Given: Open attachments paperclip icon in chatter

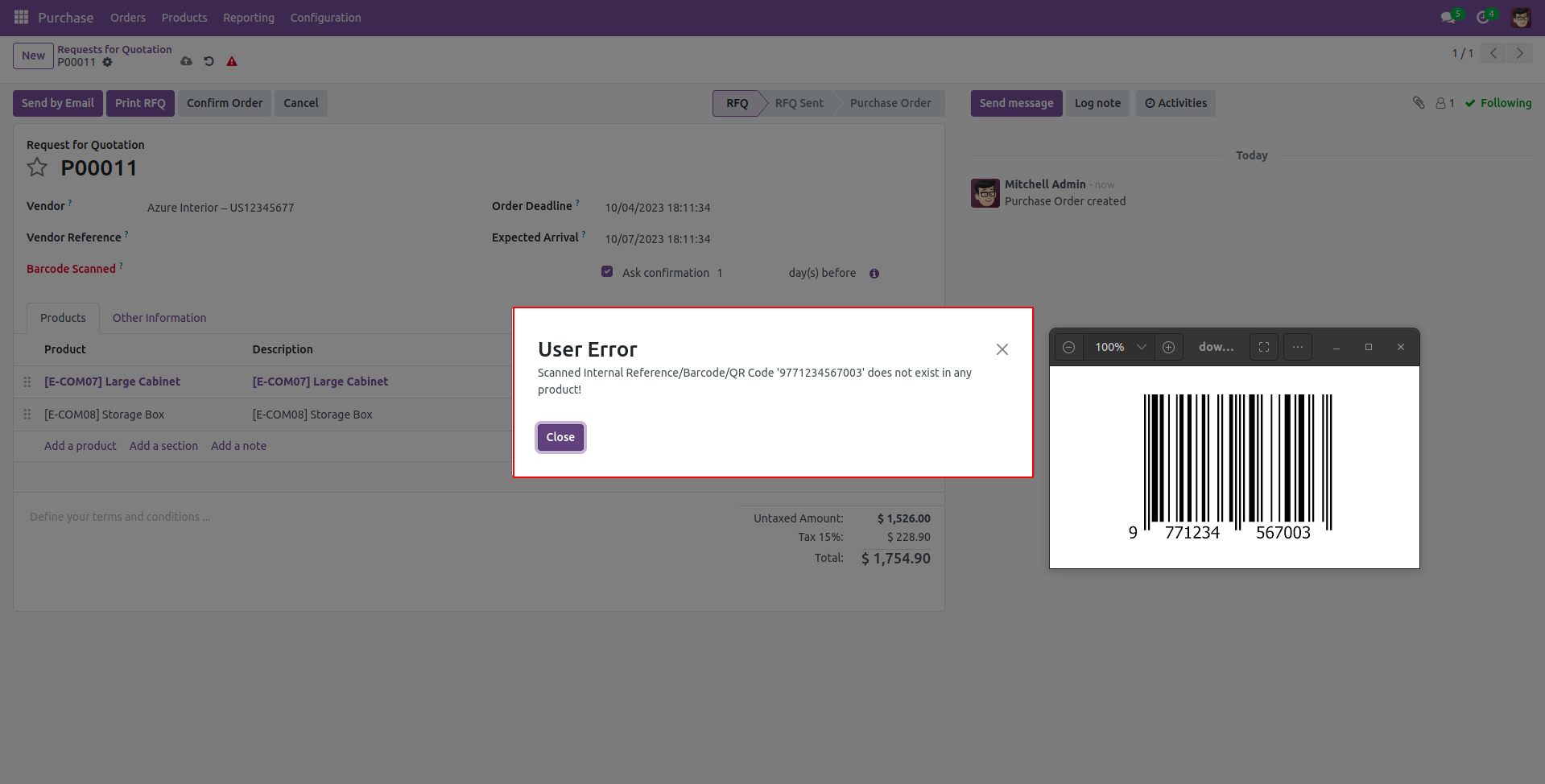Looking at the screenshot, I should click(x=1419, y=103).
